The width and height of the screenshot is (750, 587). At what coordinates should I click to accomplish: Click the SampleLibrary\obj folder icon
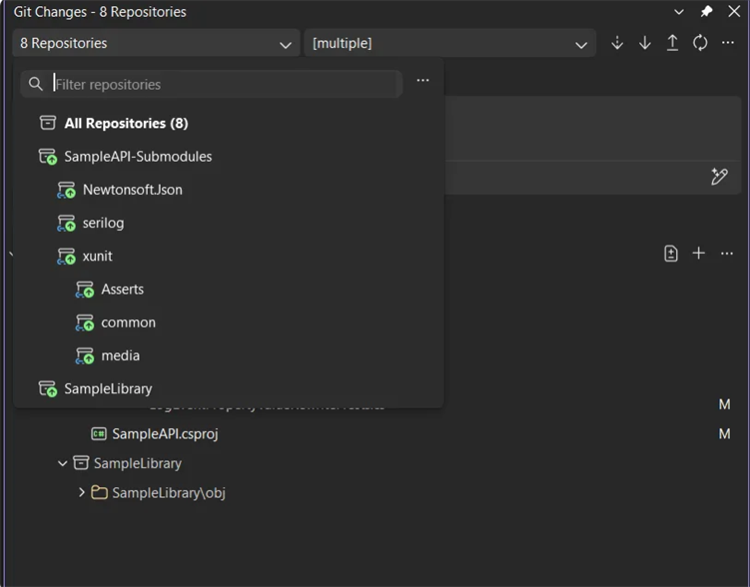(99, 492)
